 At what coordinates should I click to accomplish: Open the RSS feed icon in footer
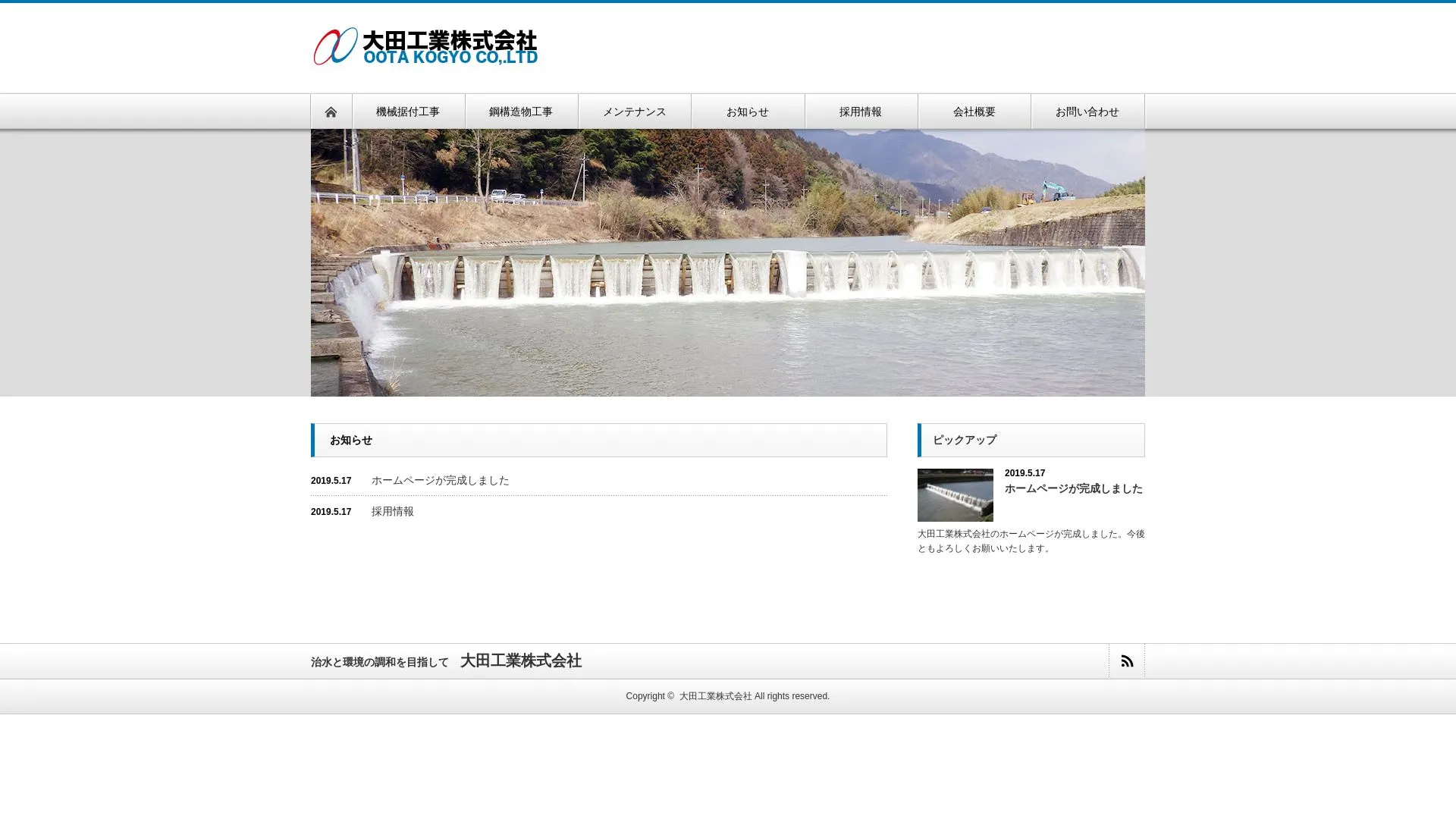click(x=1127, y=661)
